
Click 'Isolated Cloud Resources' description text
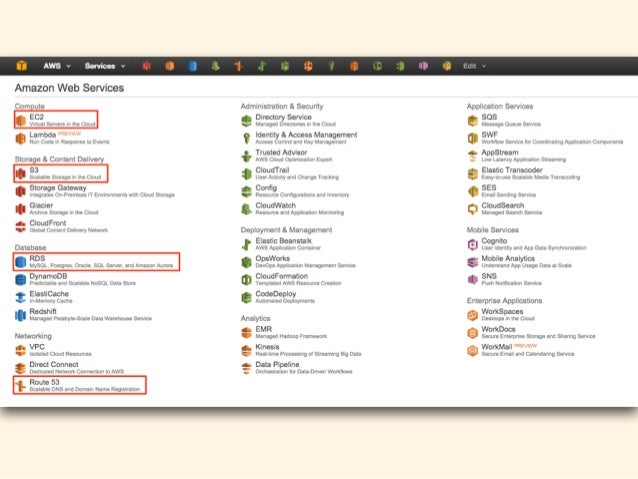click(x=60, y=354)
